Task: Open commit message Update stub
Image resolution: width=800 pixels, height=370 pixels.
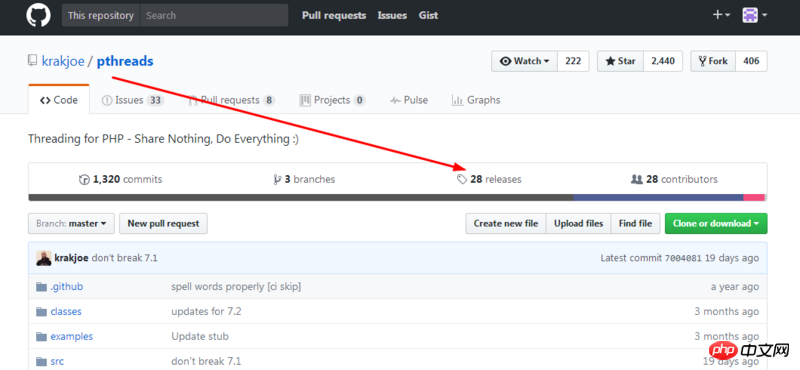Action: pyautogui.click(x=200, y=336)
